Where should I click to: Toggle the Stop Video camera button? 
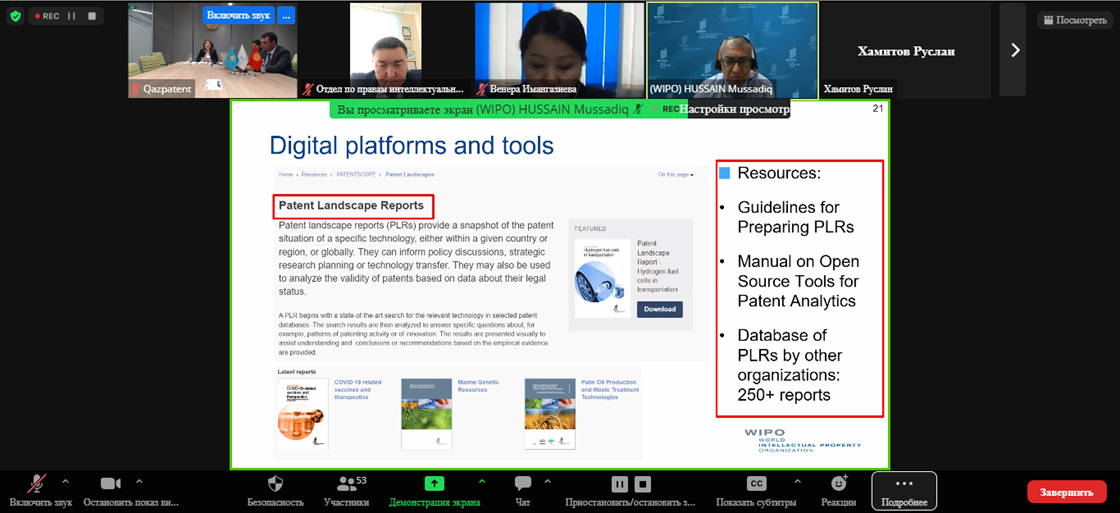click(110, 484)
